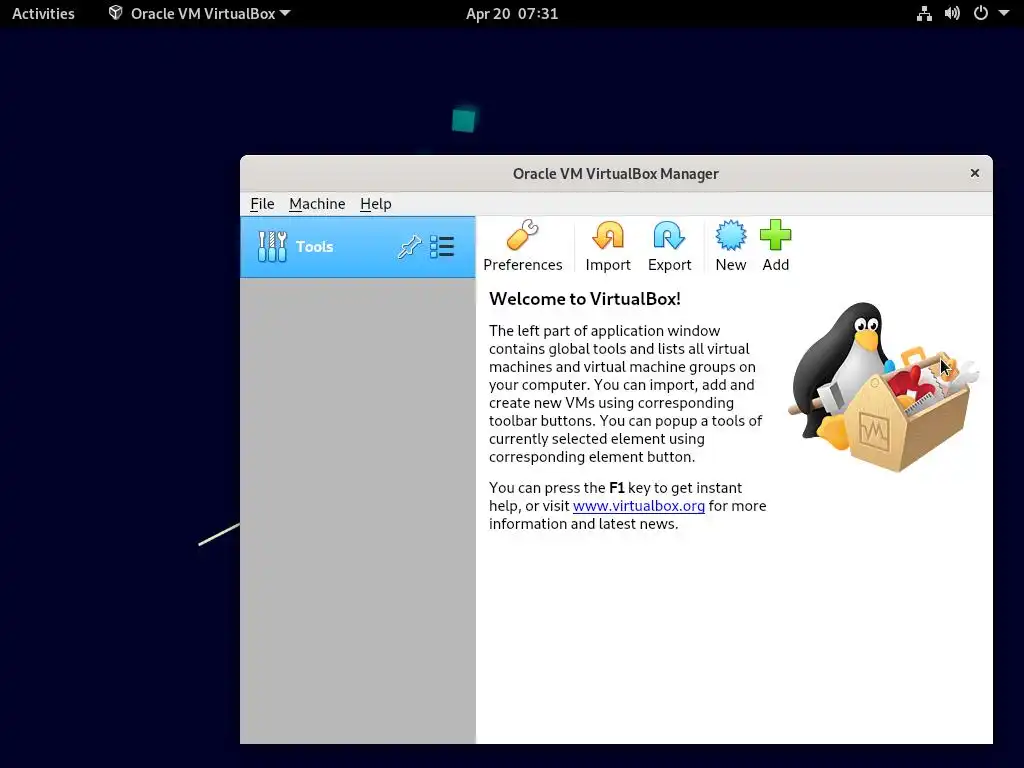Open GNOME Activities overview
1024x768 pixels.
click(x=43, y=14)
